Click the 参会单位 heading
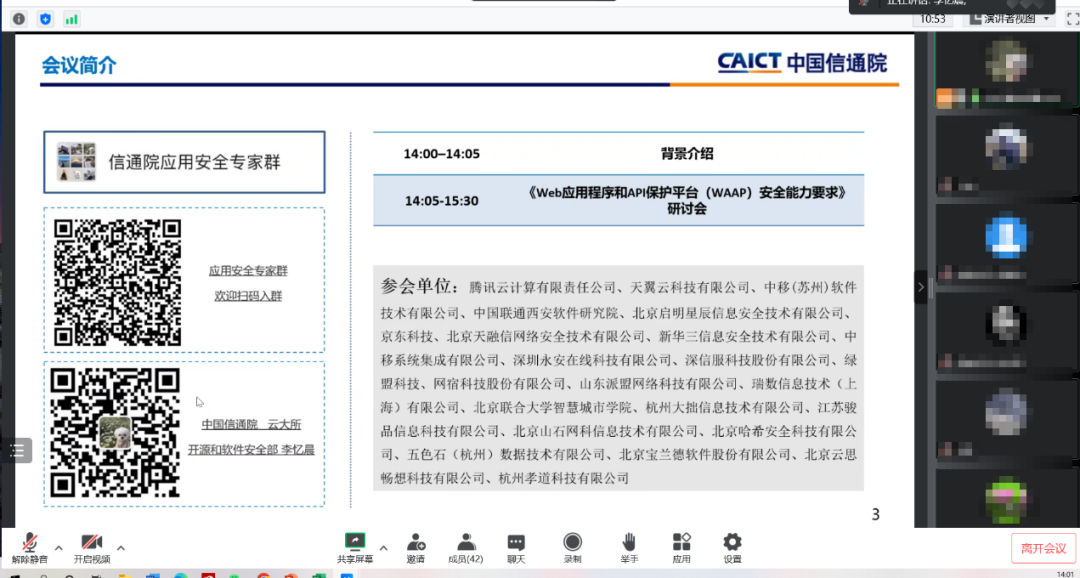This screenshot has width=1080, height=578. pos(419,286)
